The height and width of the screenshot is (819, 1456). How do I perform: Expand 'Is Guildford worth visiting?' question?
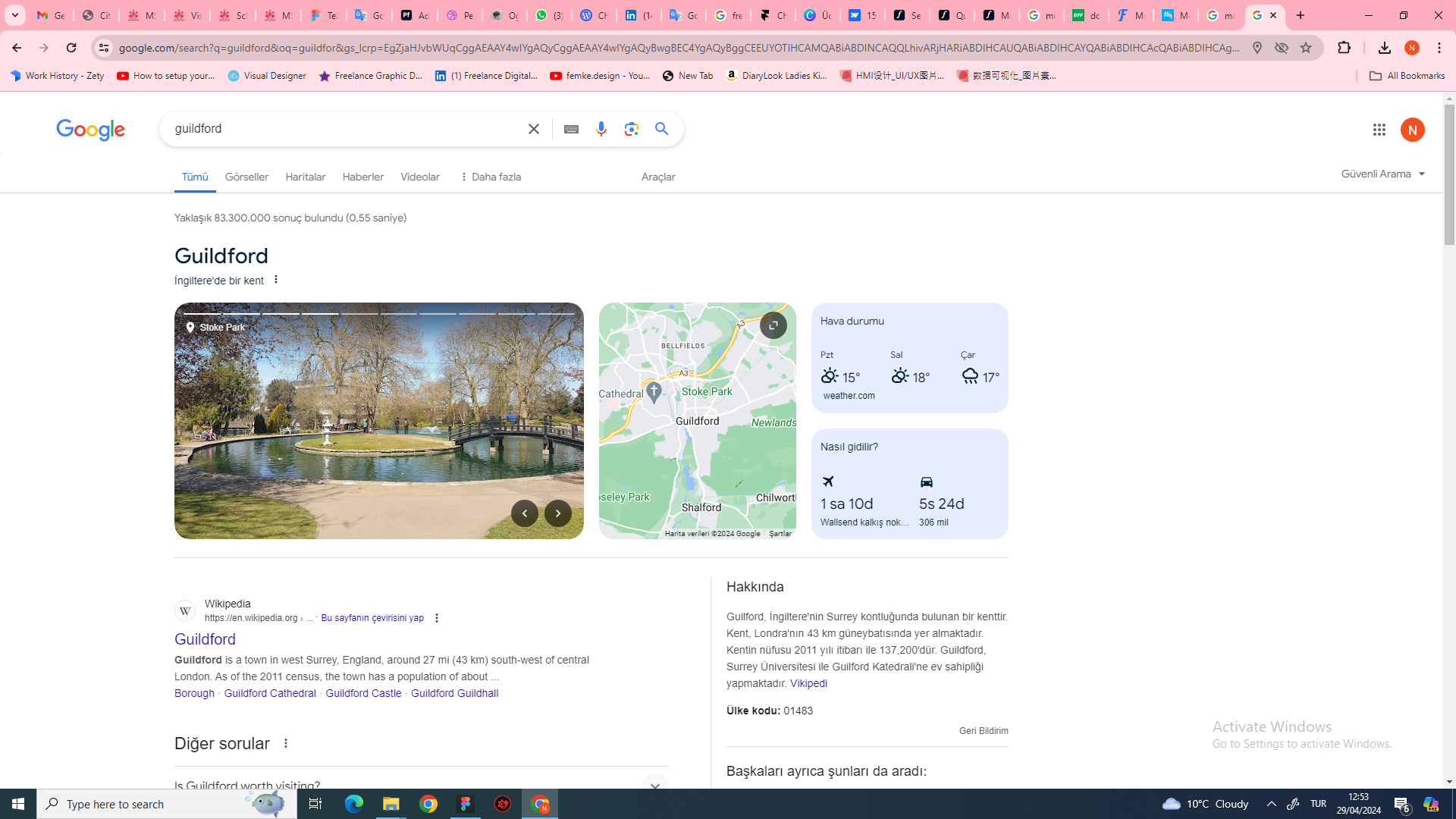(654, 785)
